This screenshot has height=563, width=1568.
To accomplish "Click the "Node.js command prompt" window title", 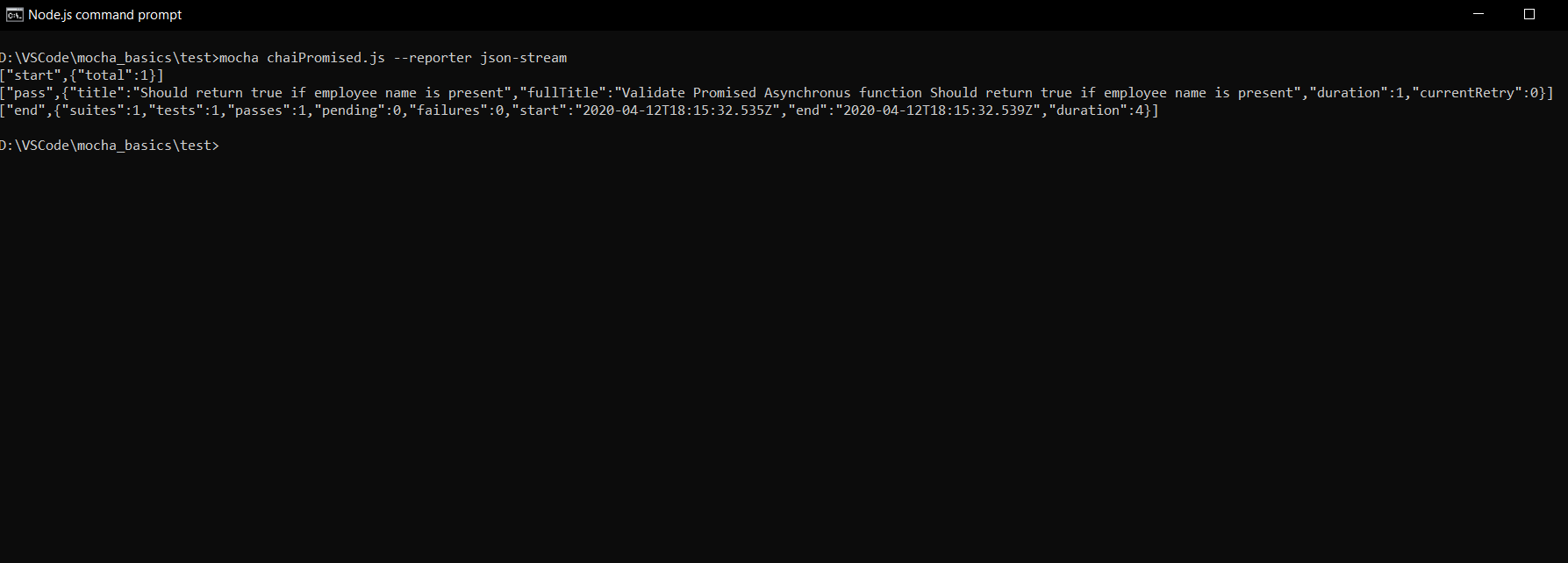I will coord(105,15).
